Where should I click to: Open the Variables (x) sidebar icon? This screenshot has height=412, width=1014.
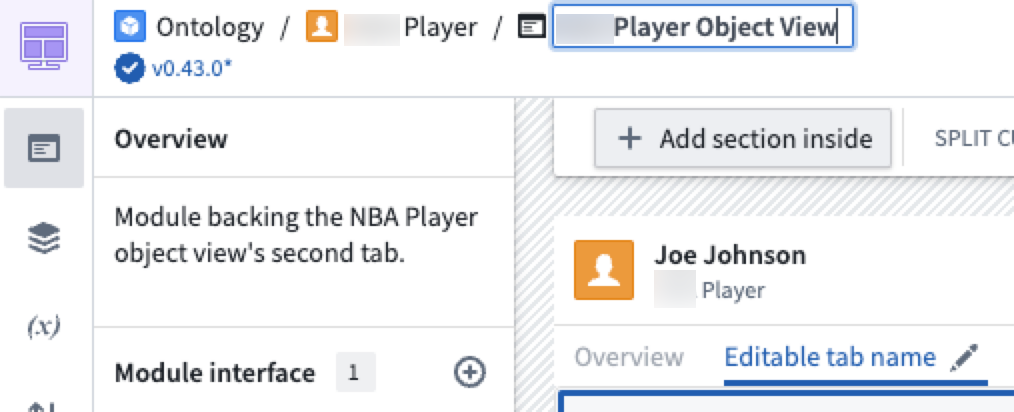tap(44, 327)
